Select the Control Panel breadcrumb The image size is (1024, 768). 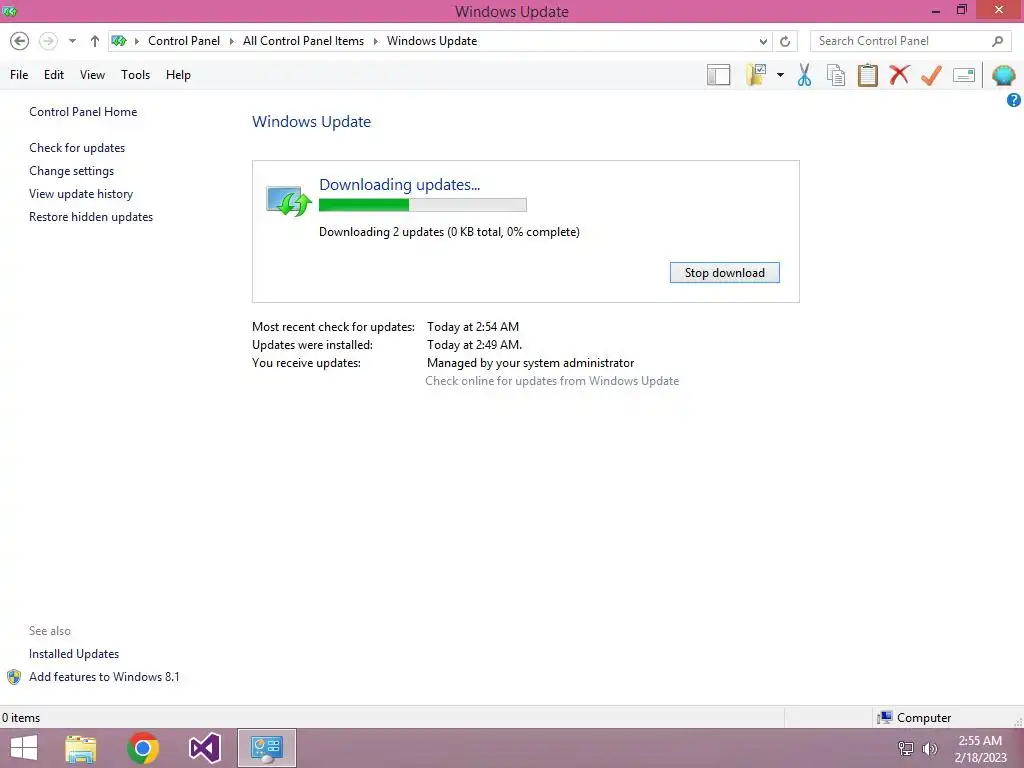pyautogui.click(x=184, y=41)
